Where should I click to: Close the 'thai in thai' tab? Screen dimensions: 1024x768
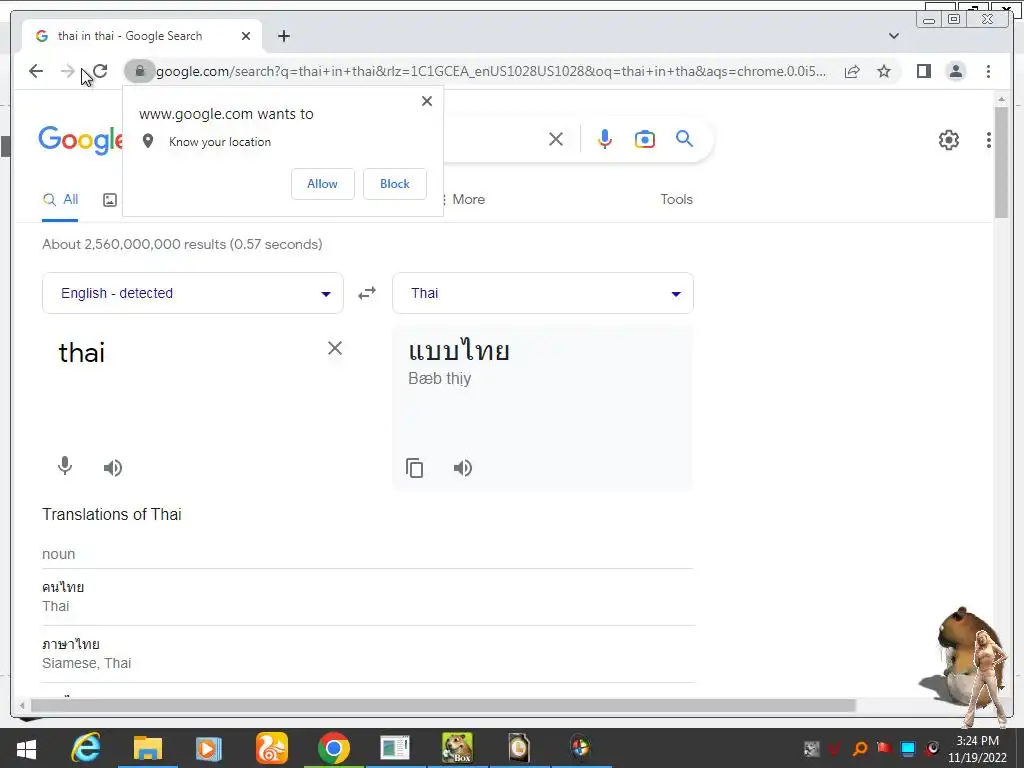(x=246, y=36)
